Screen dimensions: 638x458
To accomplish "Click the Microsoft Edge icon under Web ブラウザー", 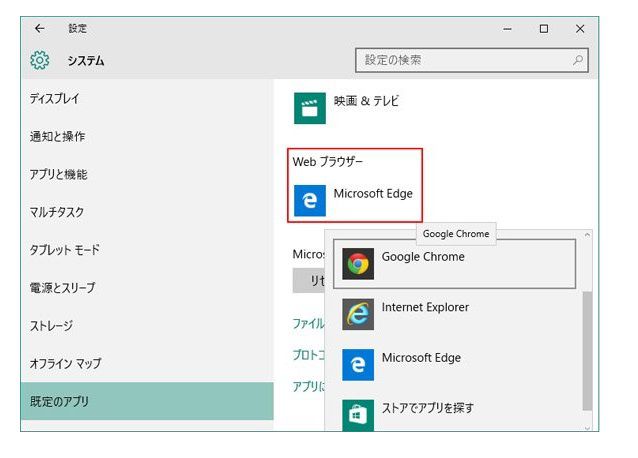I will (x=310, y=201).
